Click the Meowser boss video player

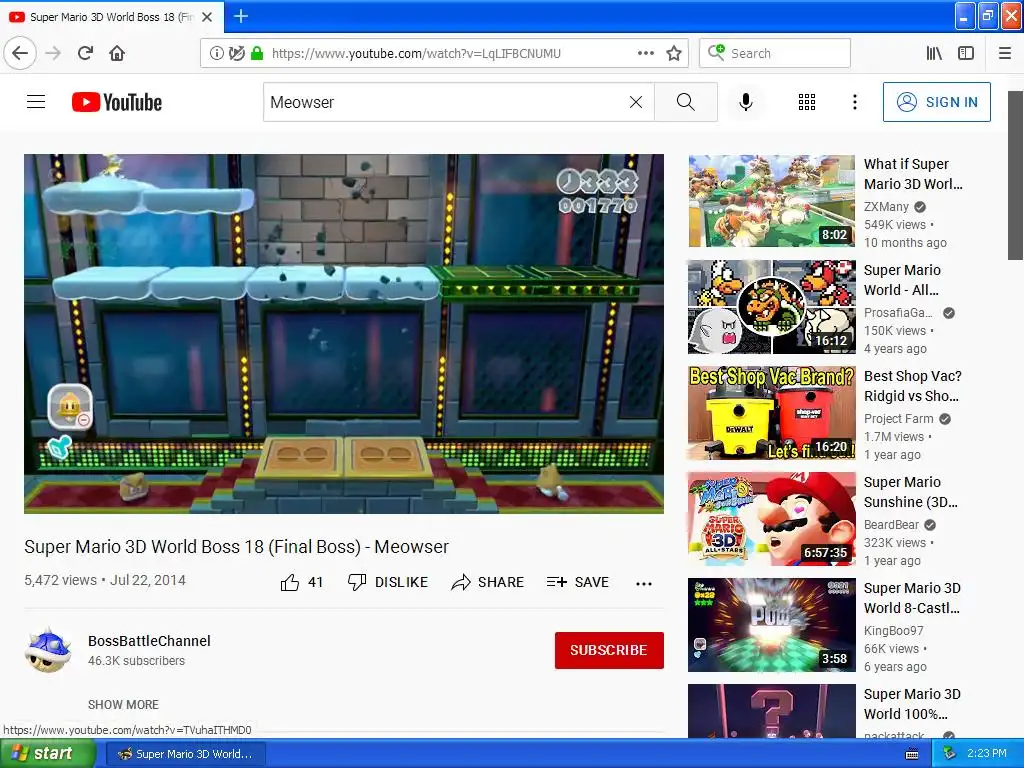coord(344,334)
